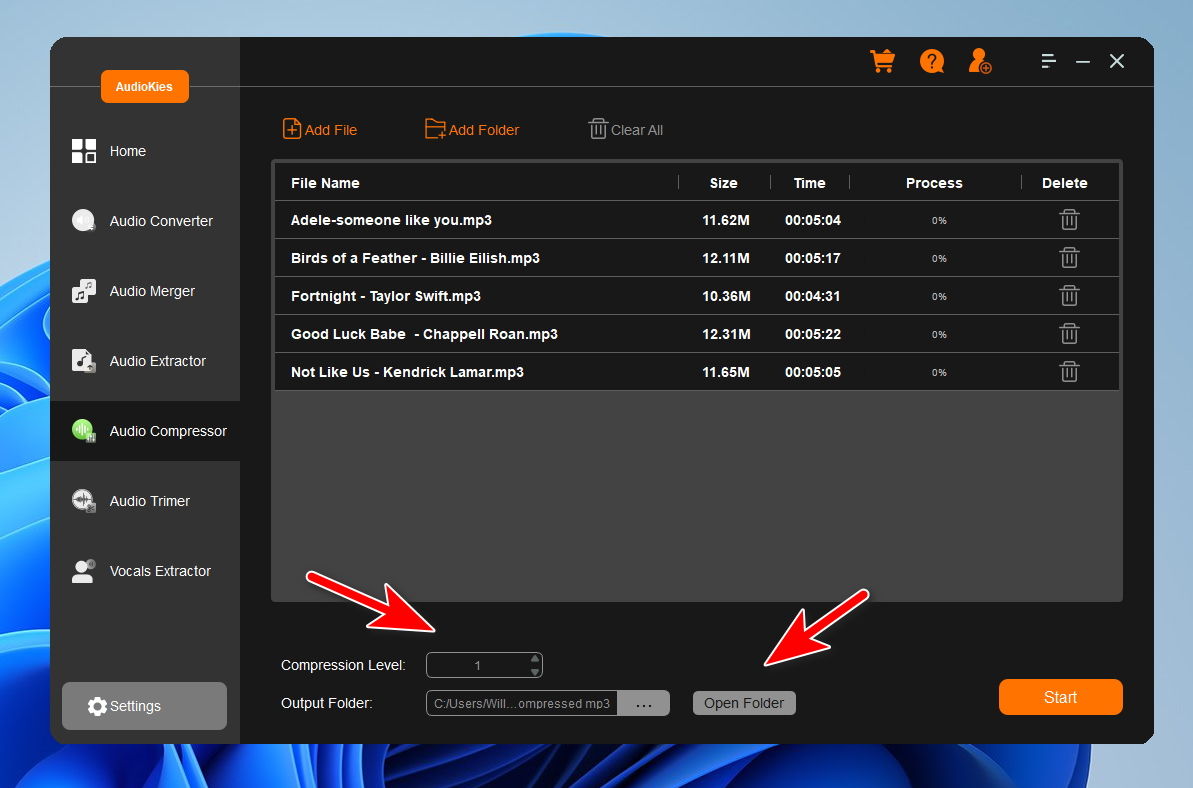Viewport: 1193px width, 788px height.
Task: Select Fortnight - Taylor Swift.mp3 file name
Action: [x=386, y=297]
